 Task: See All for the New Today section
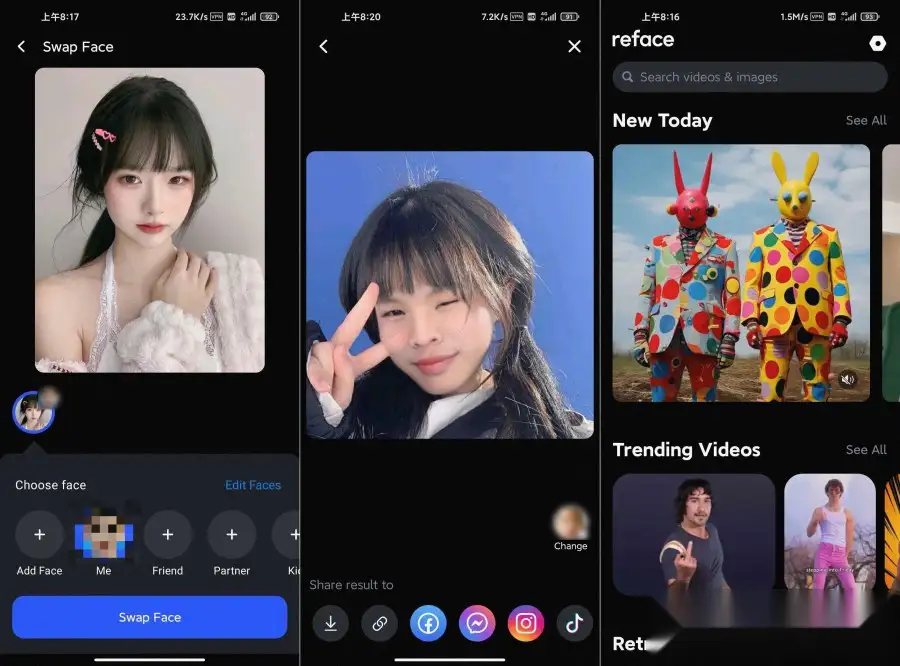[865, 120]
